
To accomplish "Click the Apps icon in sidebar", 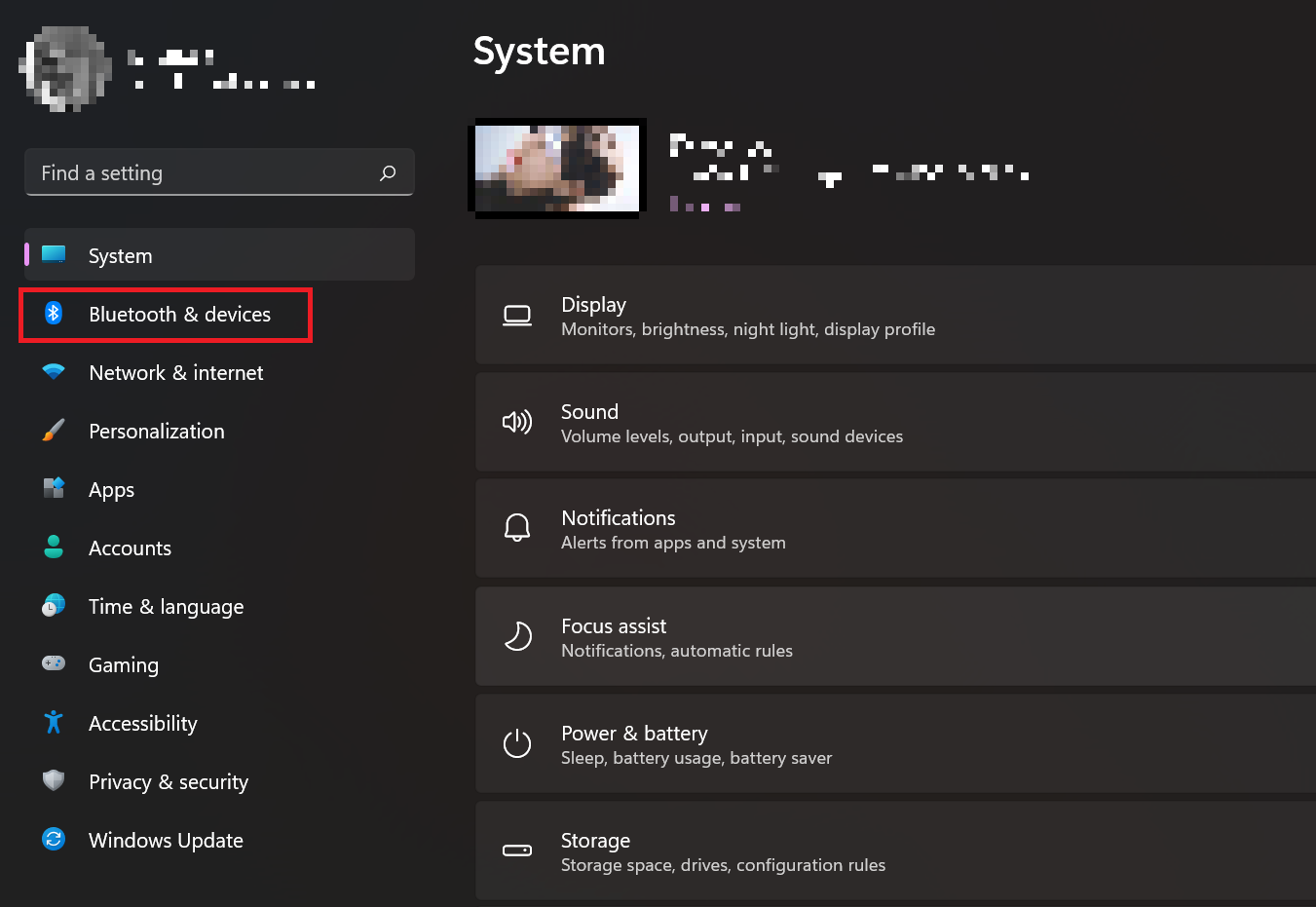I will click(x=54, y=488).
